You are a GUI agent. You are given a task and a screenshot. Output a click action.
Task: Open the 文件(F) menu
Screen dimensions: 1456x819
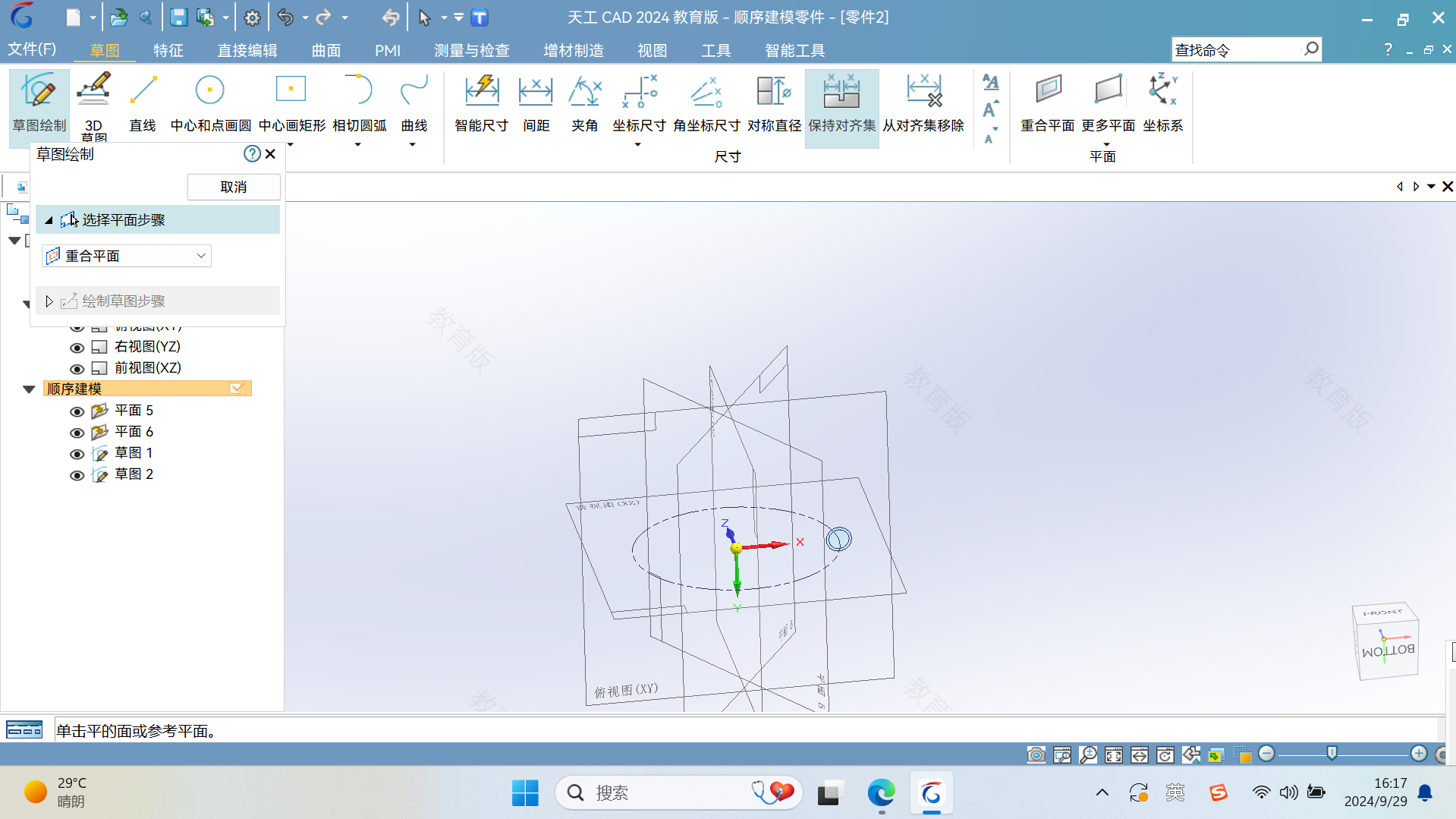[32, 49]
